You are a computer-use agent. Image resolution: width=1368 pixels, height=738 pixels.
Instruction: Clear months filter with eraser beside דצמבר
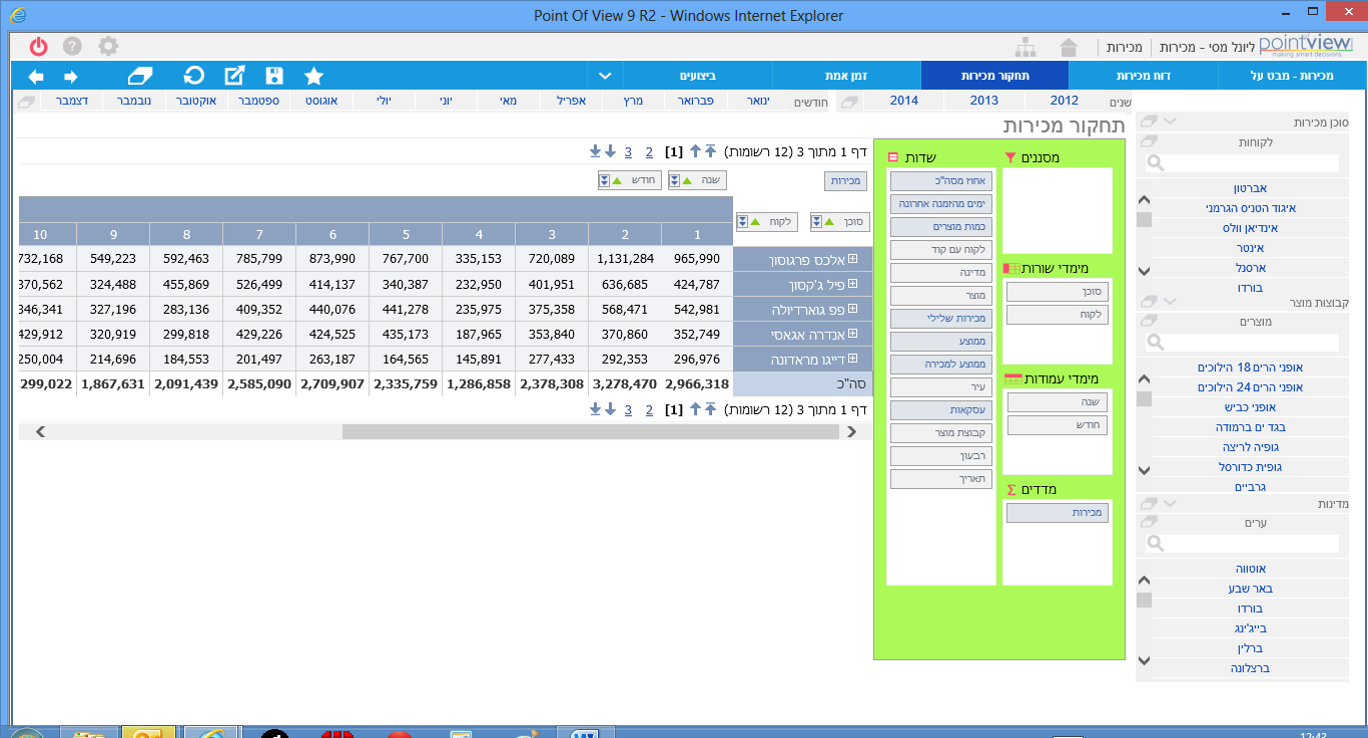pos(27,101)
